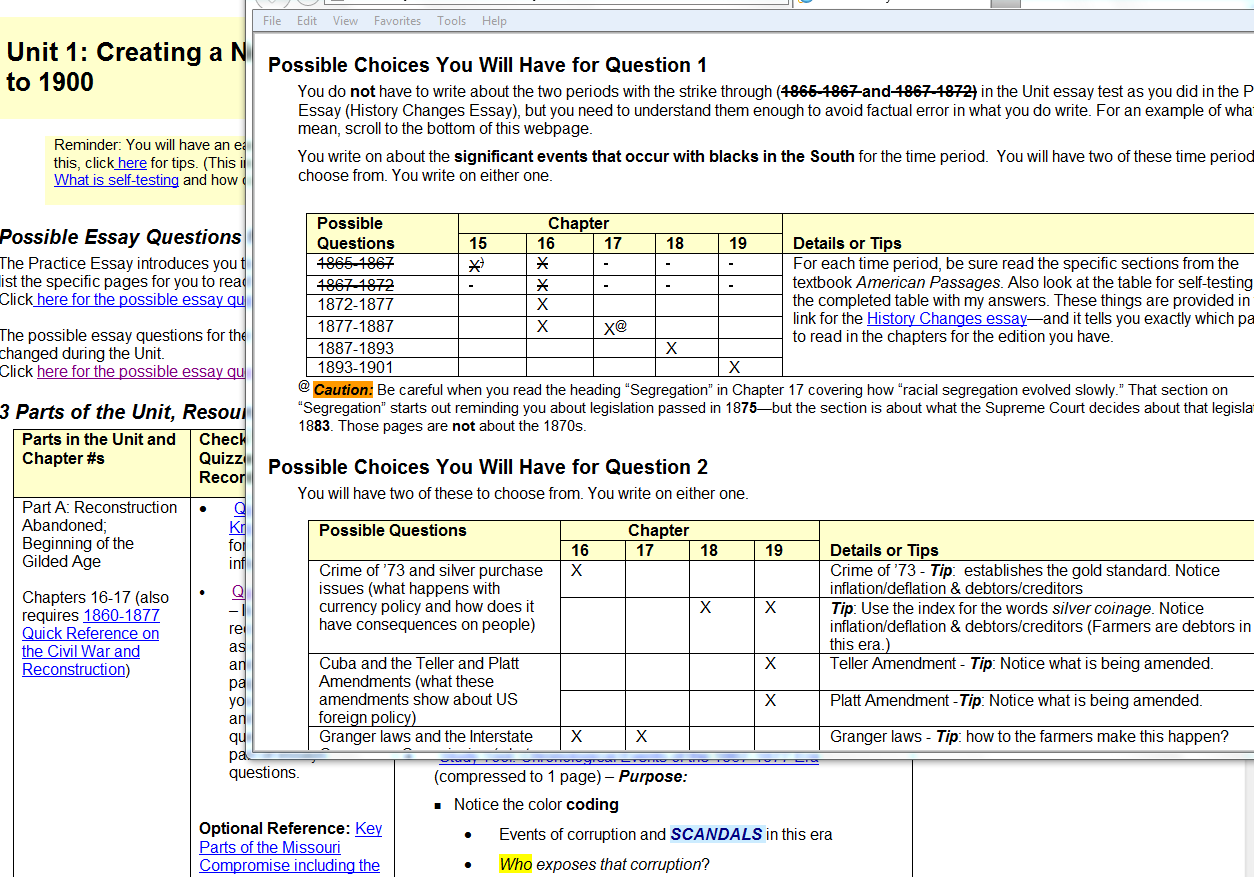
Task: Click the '3 Parts of the Unit' heading in the background page
Action: 124,412
